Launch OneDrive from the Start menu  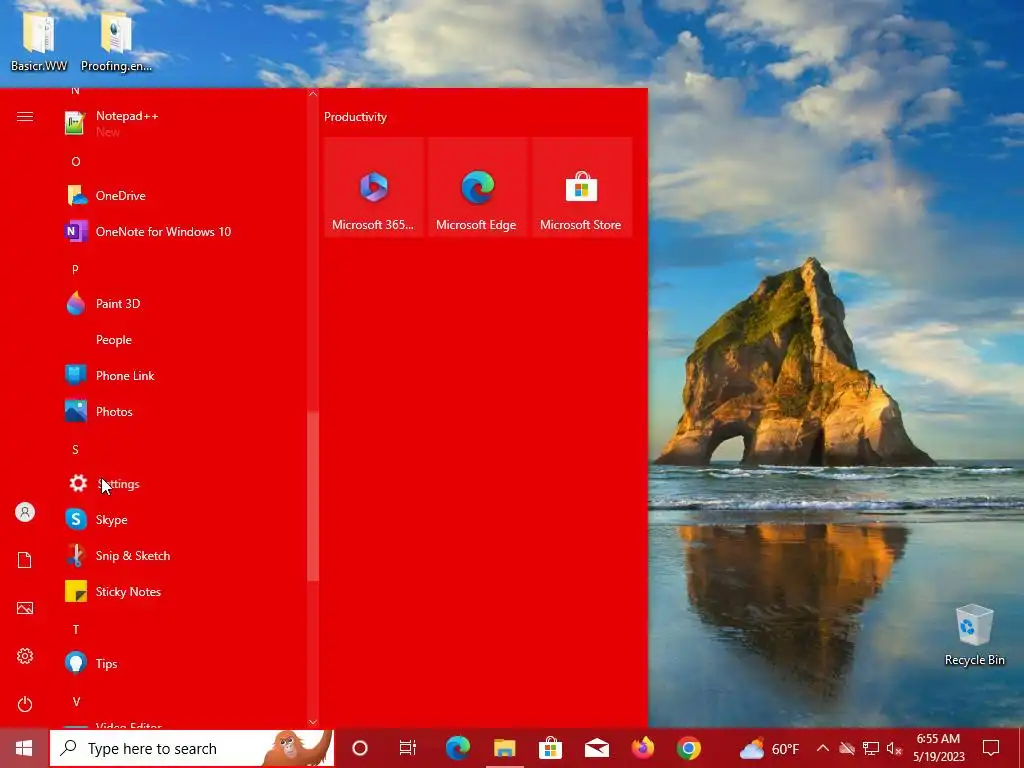coord(183,195)
